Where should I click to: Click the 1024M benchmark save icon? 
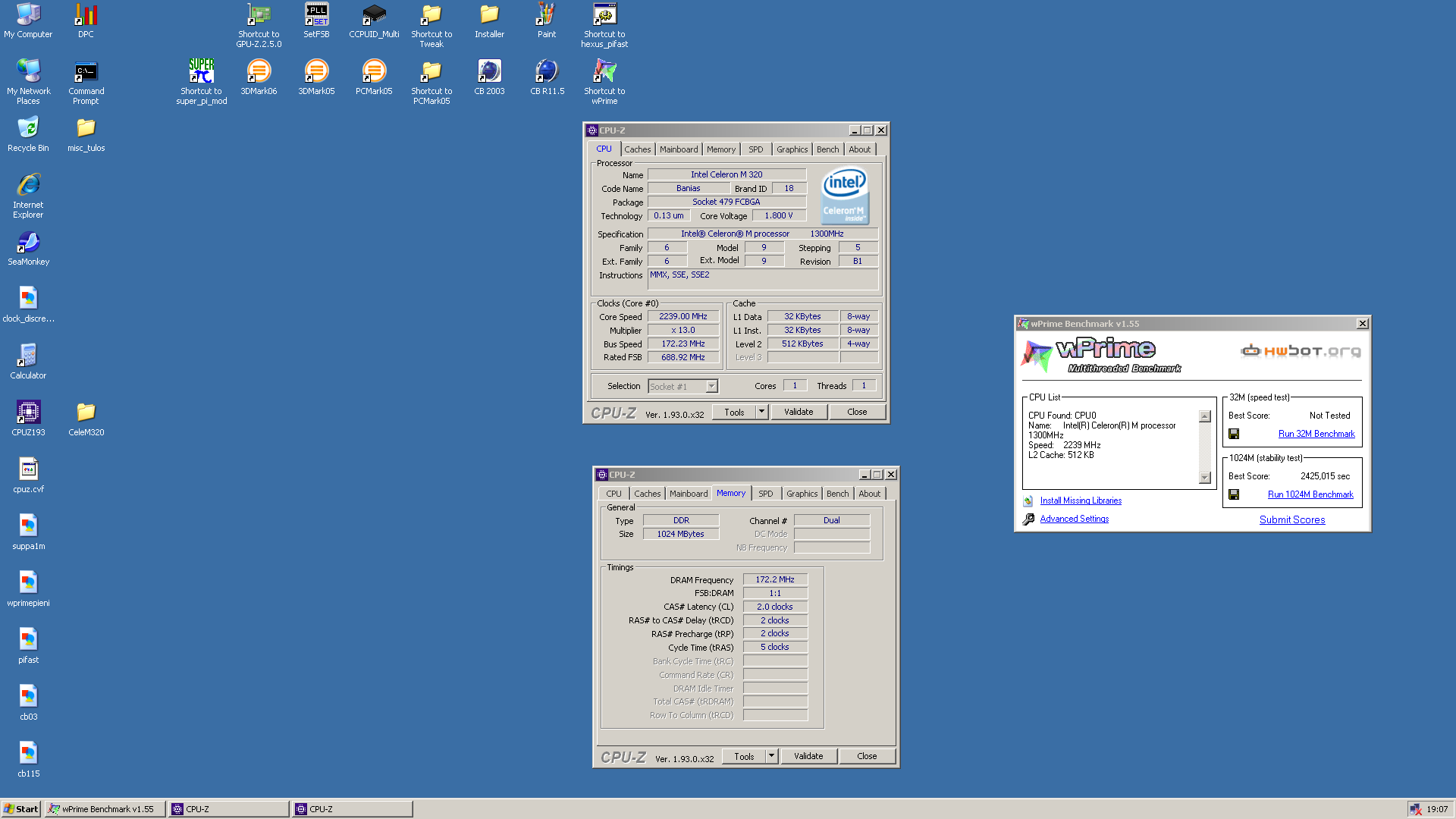coord(1234,494)
